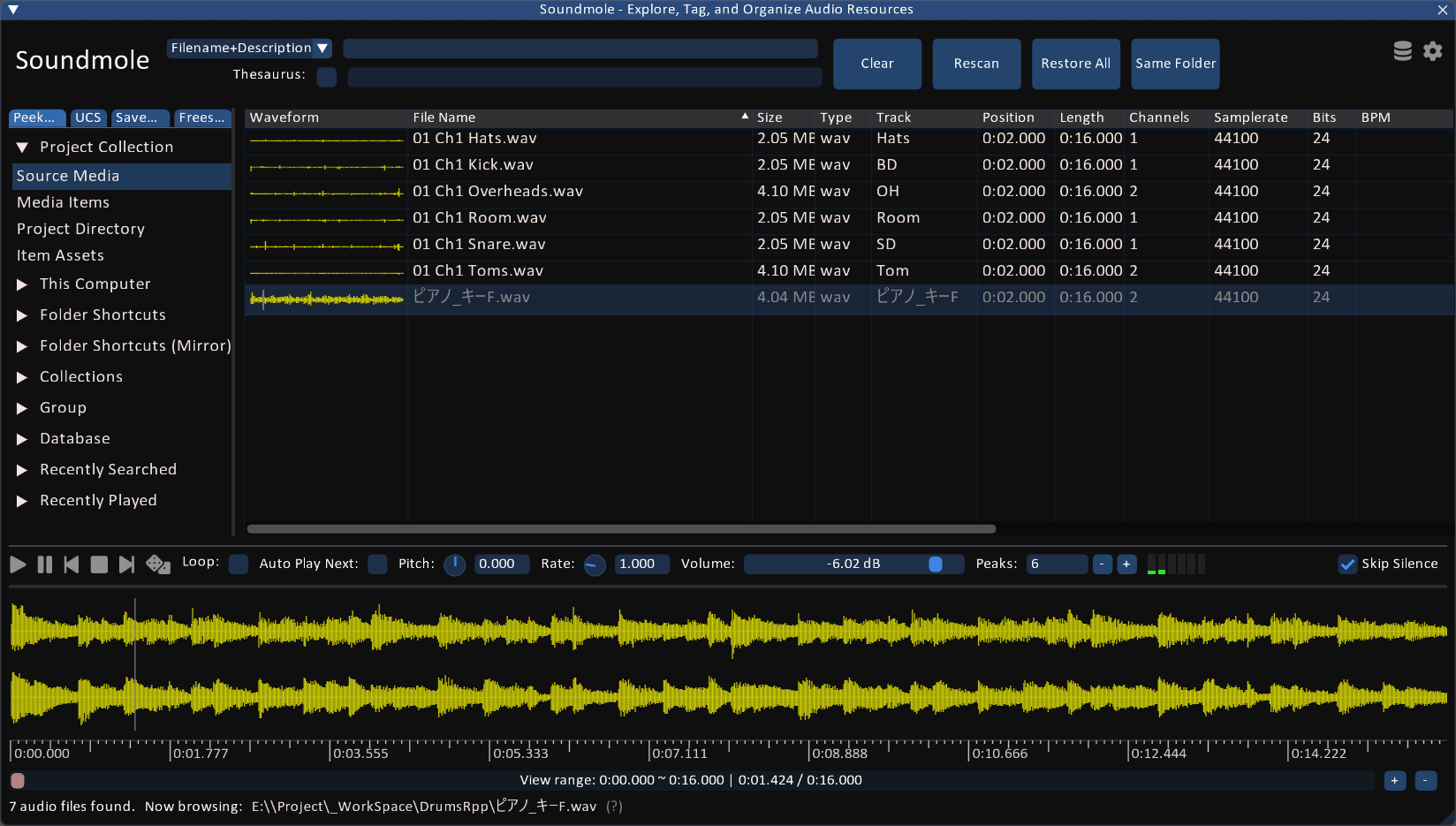The width and height of the screenshot is (1456, 826).
Task: Select the Source Media item in sidebar
Action: pos(68,176)
